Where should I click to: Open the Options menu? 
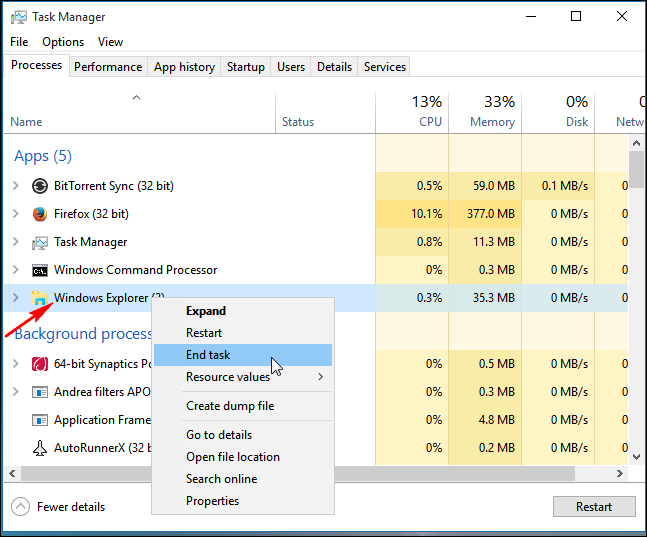coord(63,42)
